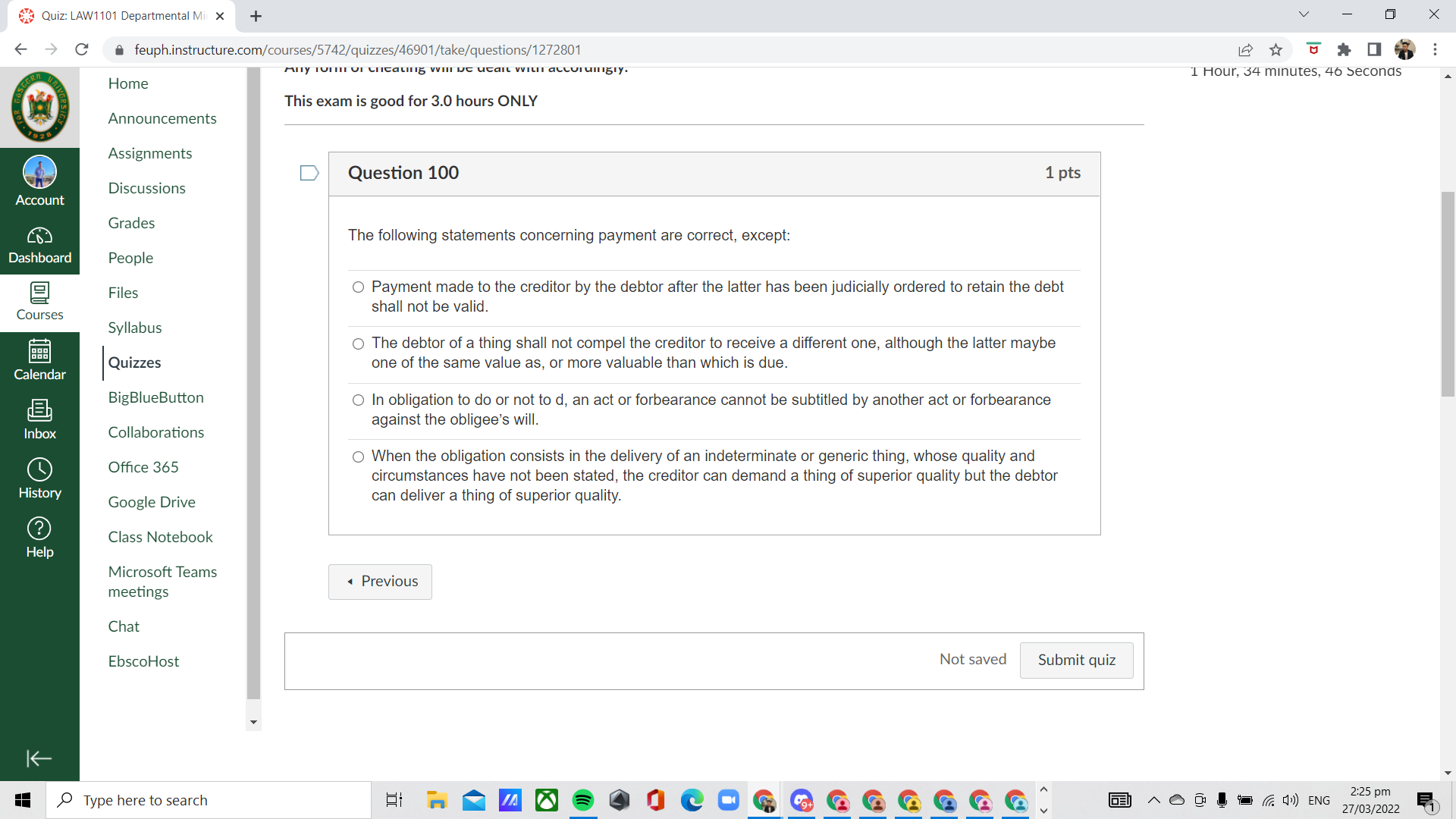Open the Dashboard from the Canvas sidebar
Screen dimensions: 1456x819
tap(39, 244)
